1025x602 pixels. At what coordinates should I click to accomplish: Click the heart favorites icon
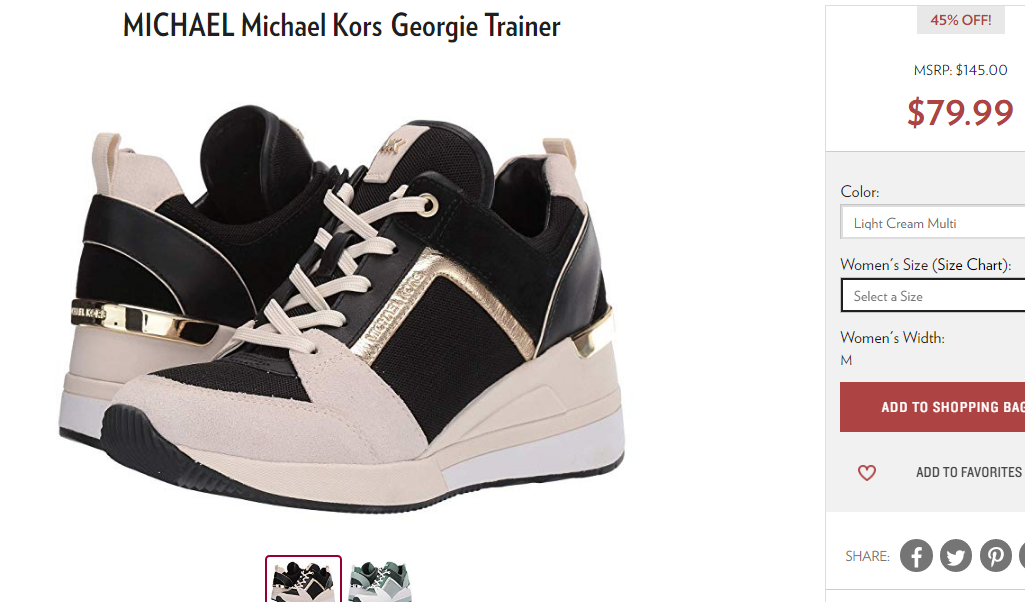coord(867,473)
